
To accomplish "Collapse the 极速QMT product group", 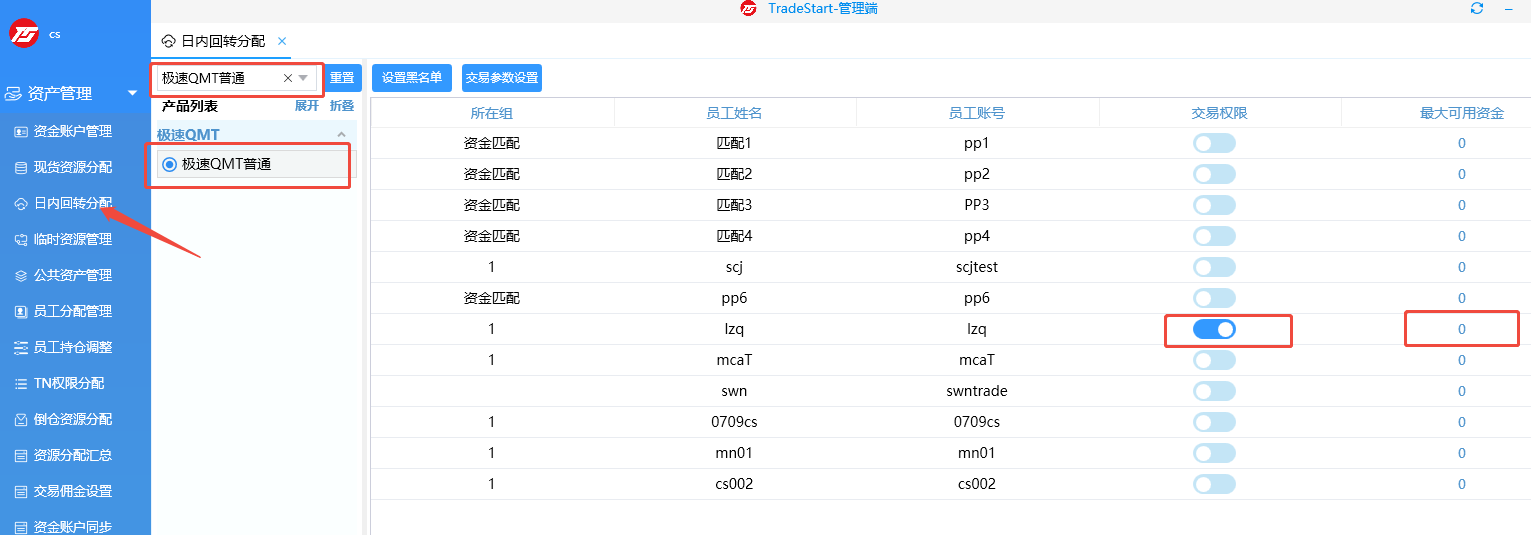I will (x=341, y=135).
